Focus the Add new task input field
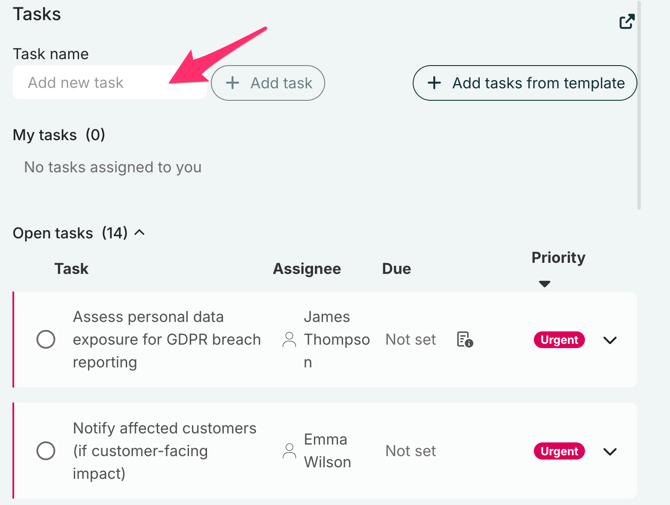 [108, 83]
